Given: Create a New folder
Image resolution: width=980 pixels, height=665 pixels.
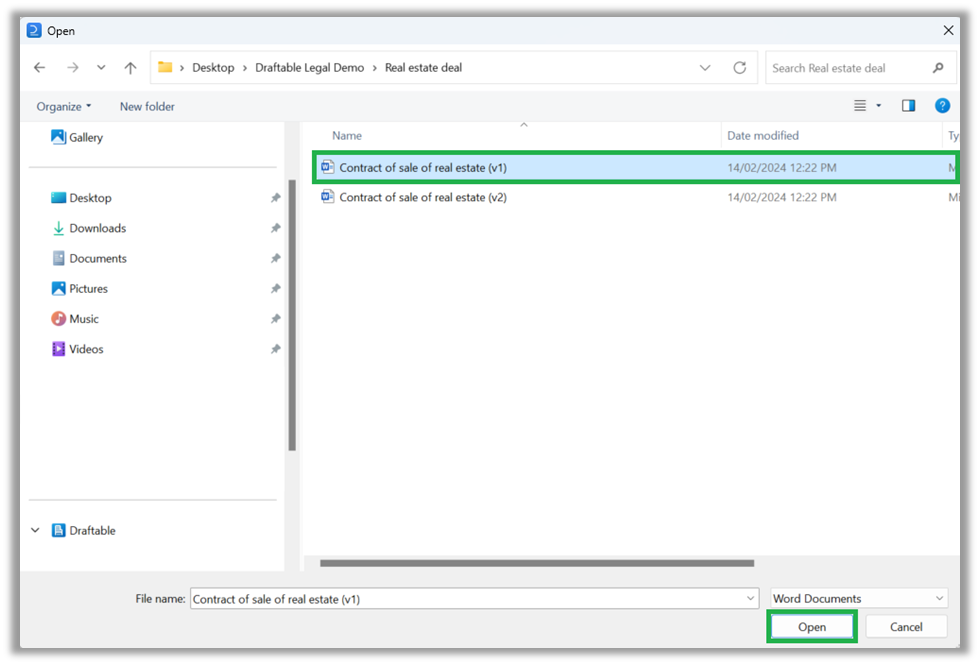Looking at the screenshot, I should [x=146, y=105].
